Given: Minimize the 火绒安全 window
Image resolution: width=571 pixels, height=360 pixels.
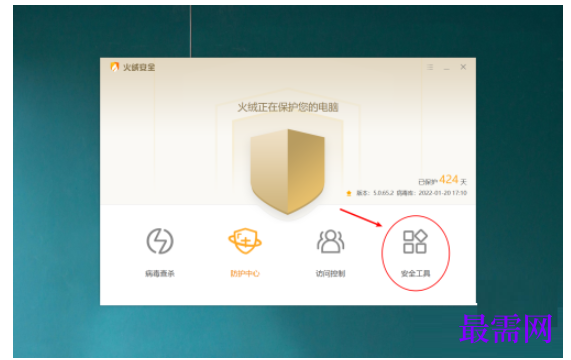Looking at the screenshot, I should tap(446, 68).
